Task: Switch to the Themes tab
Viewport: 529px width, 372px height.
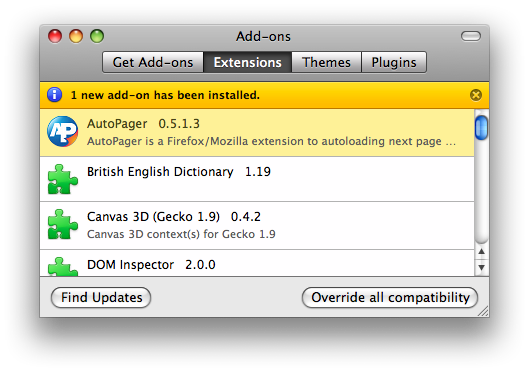Action: [x=326, y=62]
